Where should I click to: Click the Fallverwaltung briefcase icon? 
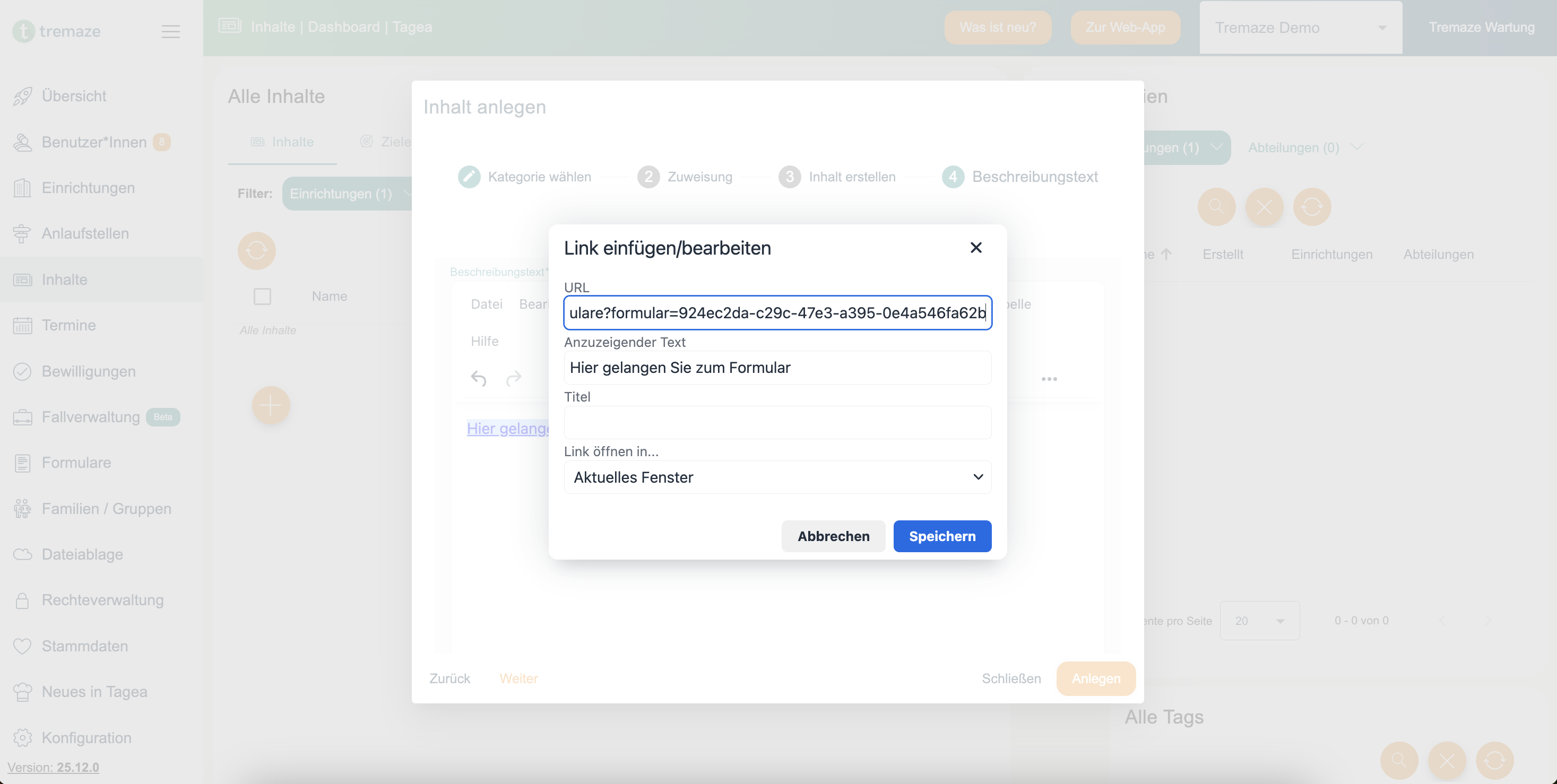tap(22, 417)
